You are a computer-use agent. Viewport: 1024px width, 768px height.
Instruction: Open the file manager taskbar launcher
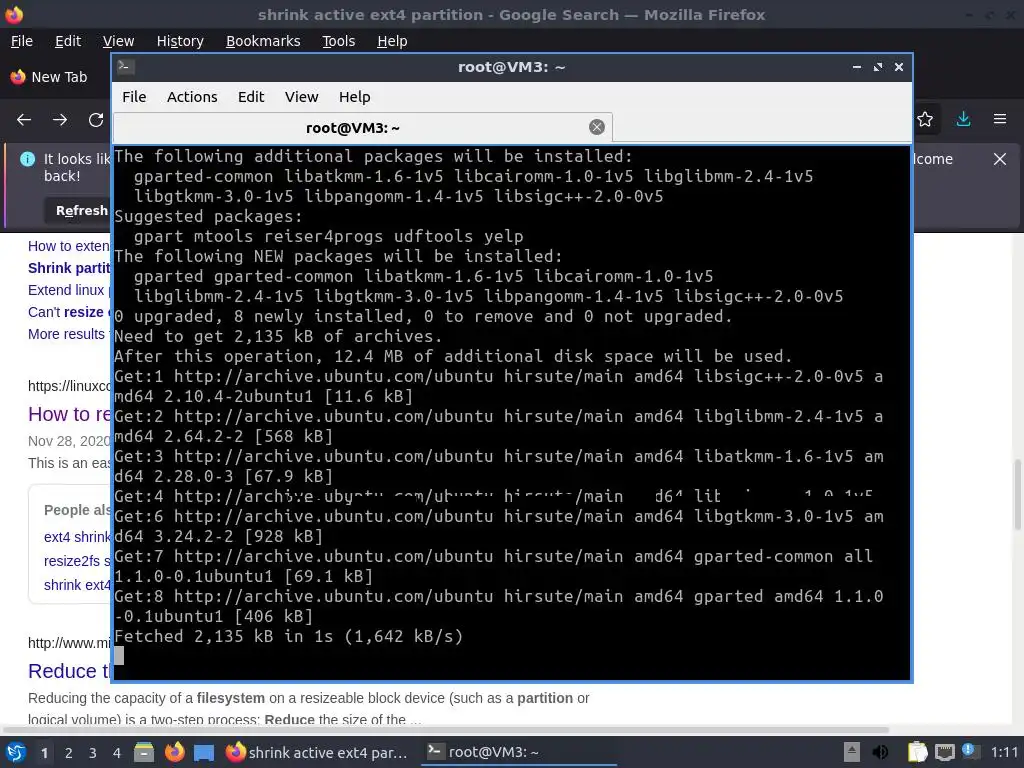(144, 752)
